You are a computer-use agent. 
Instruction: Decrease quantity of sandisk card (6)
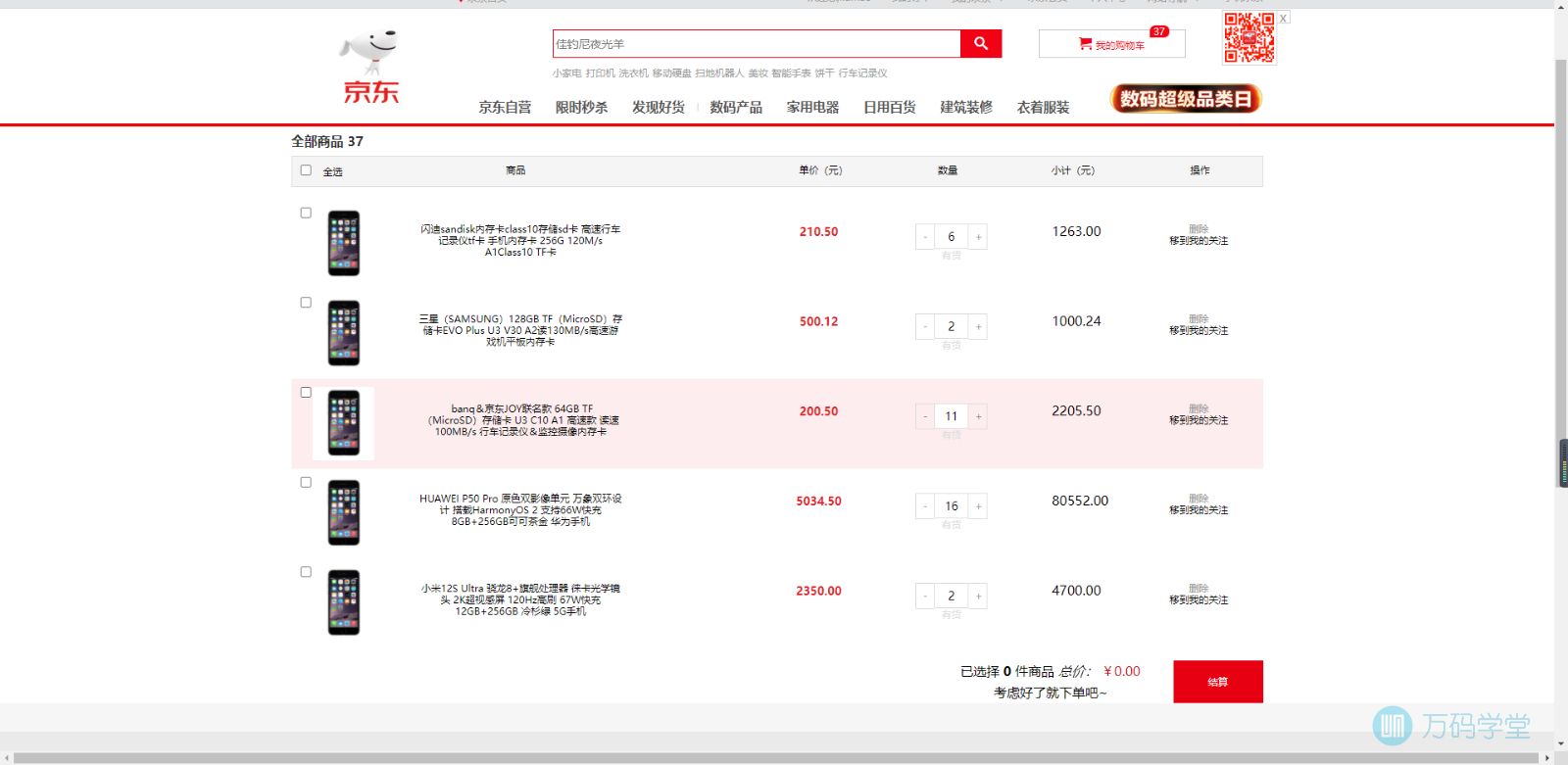(925, 237)
